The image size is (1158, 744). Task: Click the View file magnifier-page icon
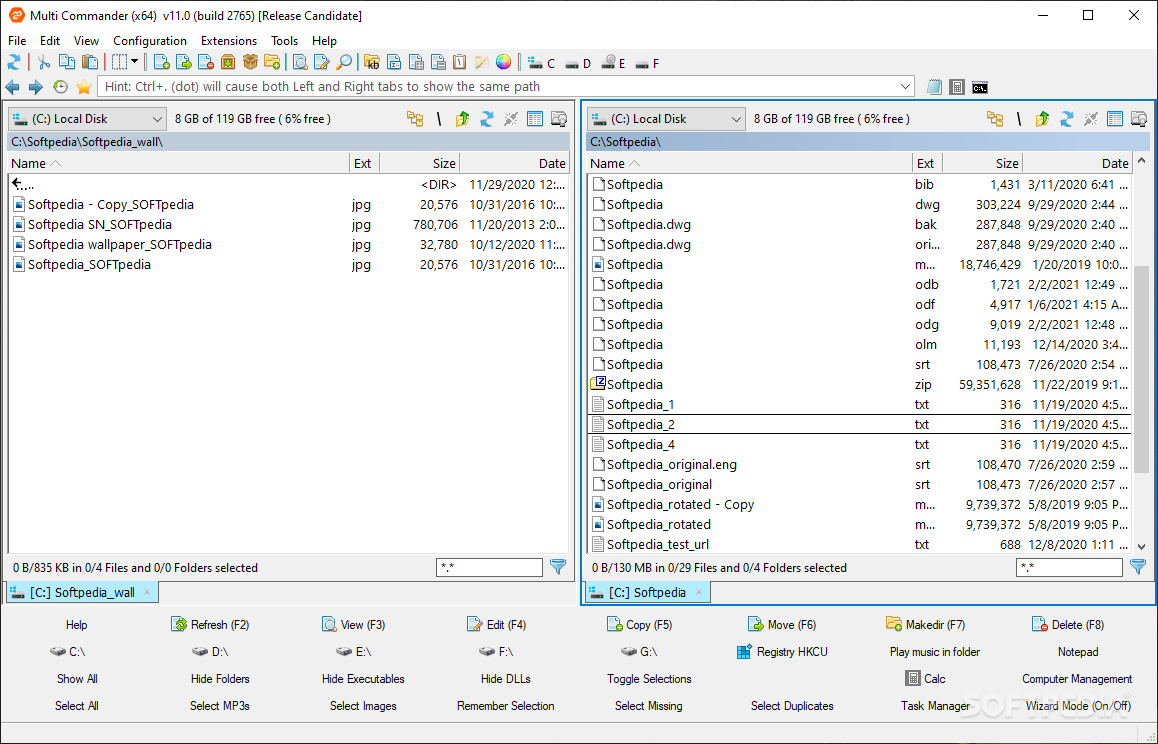tap(300, 63)
